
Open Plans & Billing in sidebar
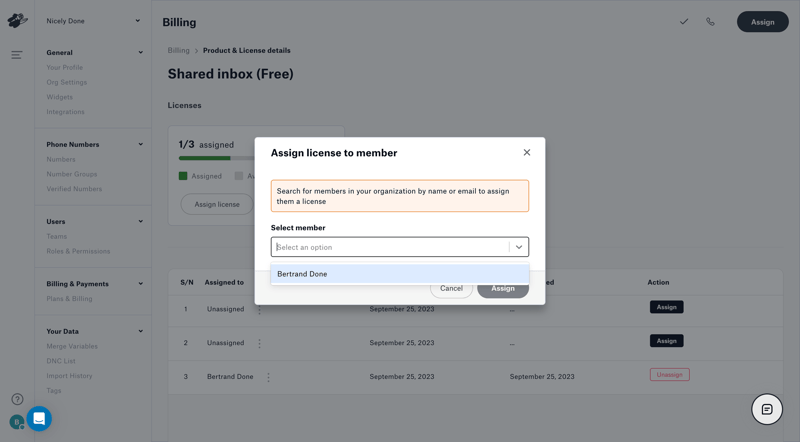pos(69,299)
